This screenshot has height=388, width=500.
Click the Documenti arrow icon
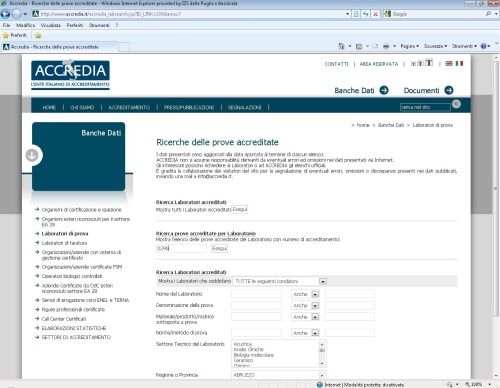pos(449,90)
